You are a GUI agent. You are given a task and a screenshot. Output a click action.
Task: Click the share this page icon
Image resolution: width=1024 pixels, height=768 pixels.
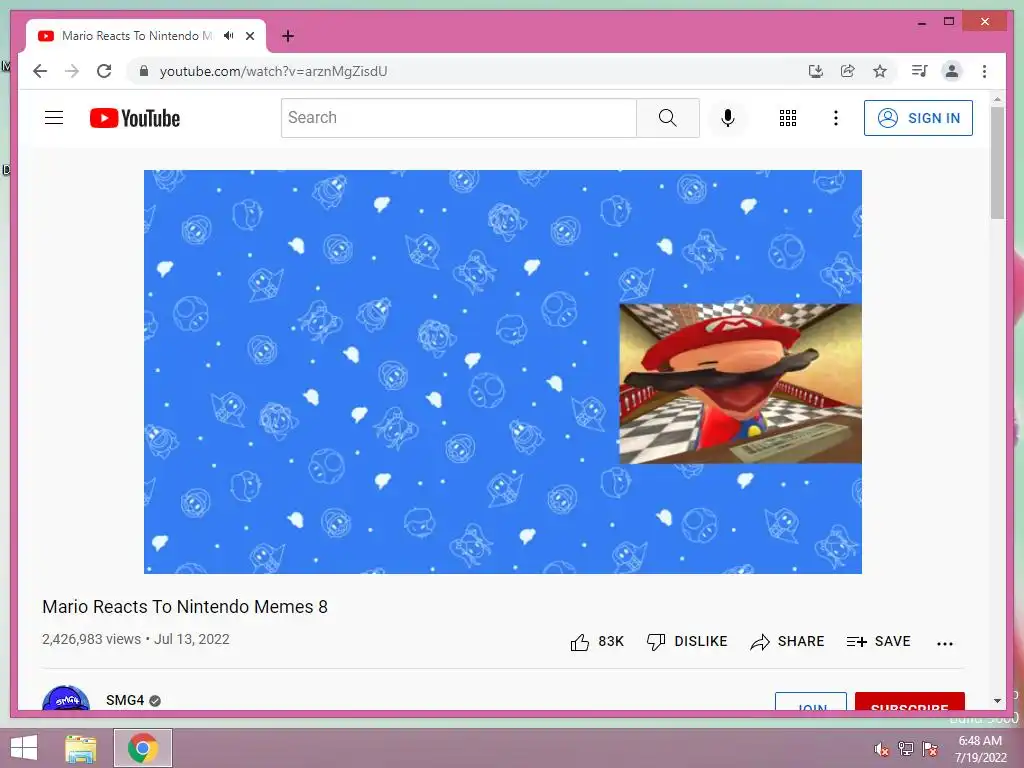(x=848, y=71)
